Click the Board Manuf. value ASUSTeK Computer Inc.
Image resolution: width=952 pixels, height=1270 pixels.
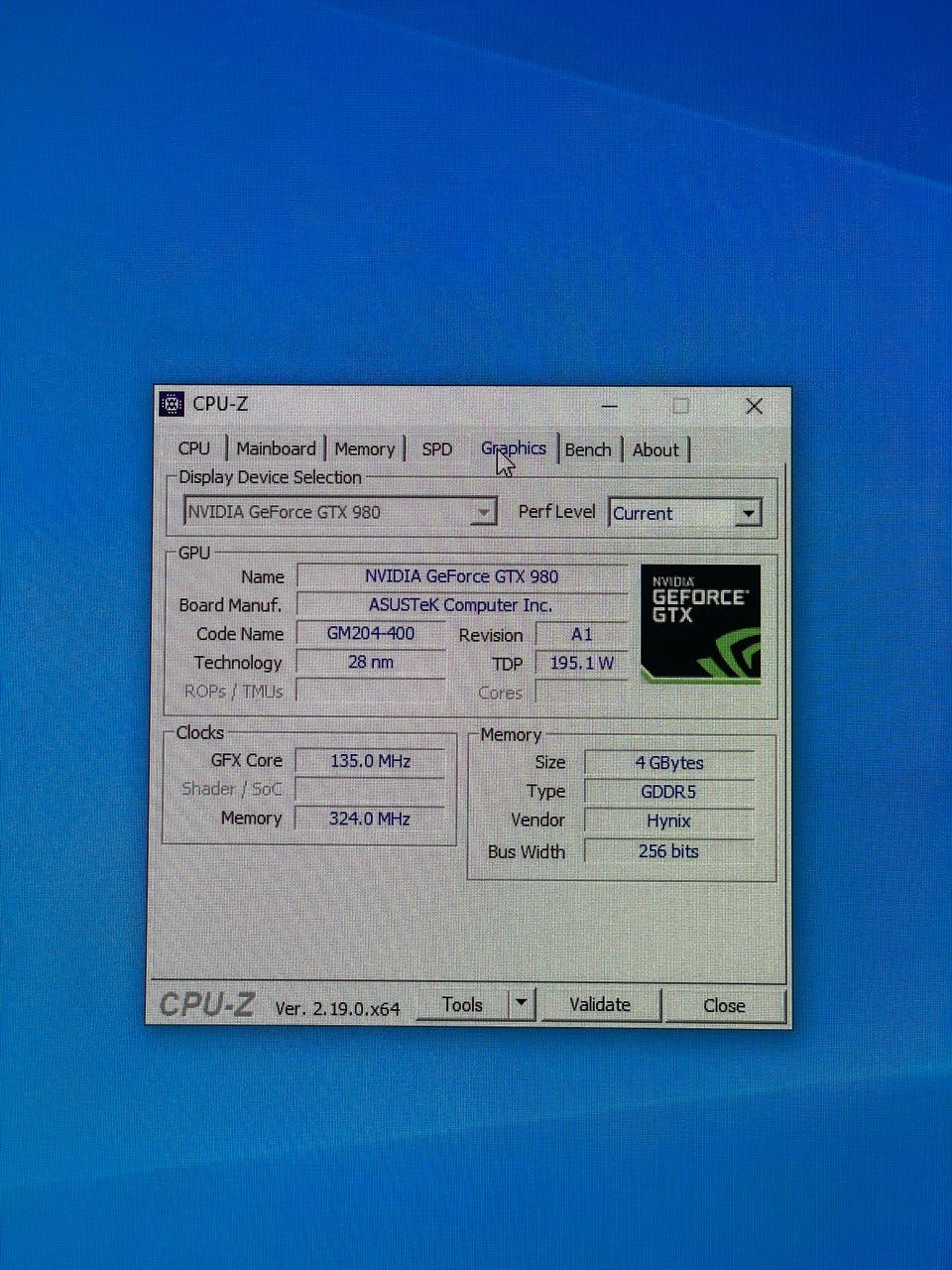[461, 604]
